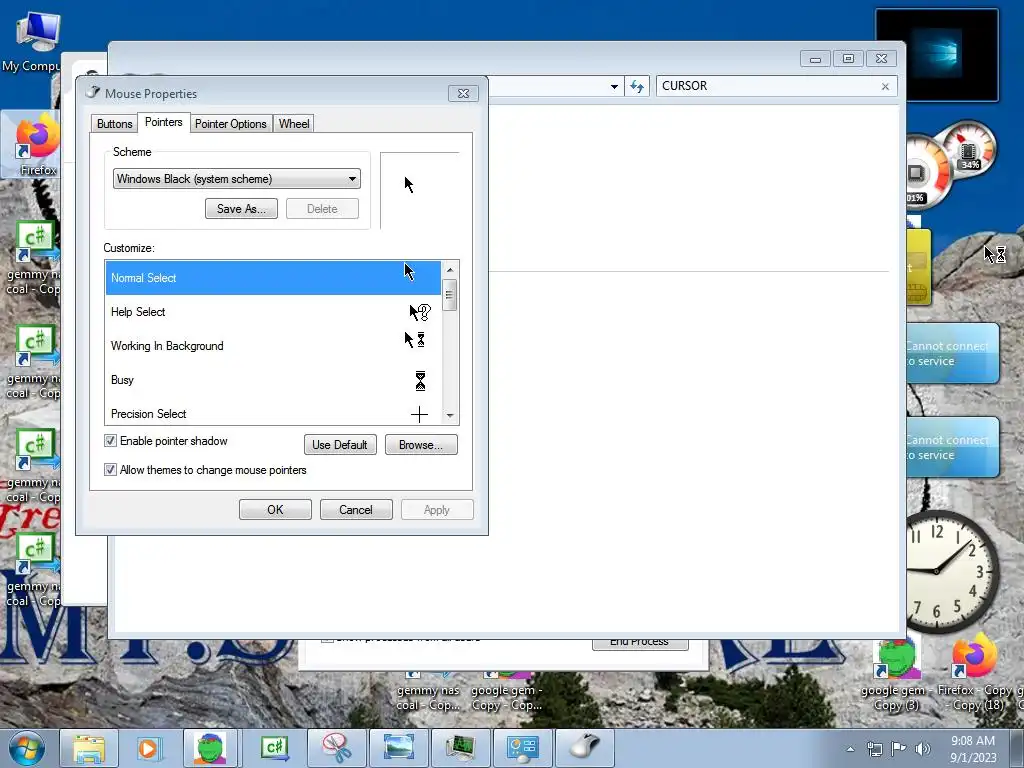Open Windows Explorer from the taskbar

(x=89, y=748)
